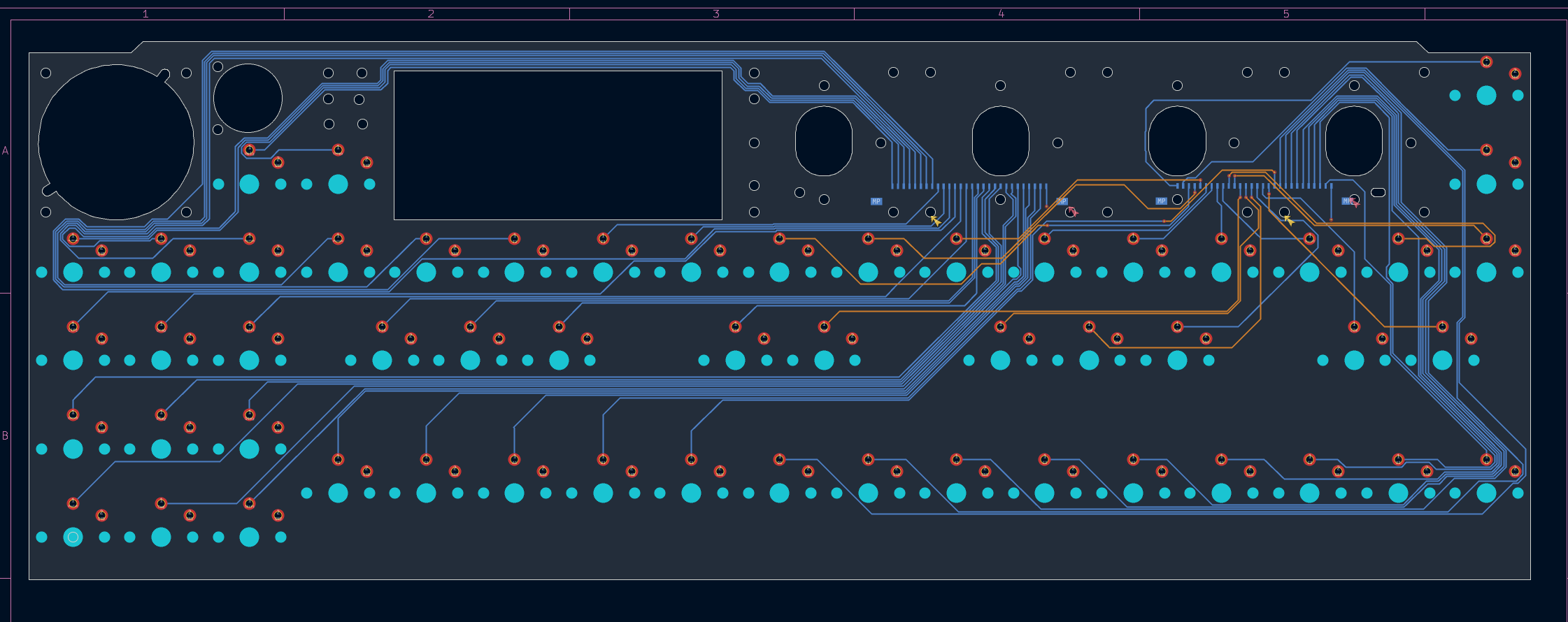Screen dimensions: 1568x622
Task: Click column label 5 in top ruler
Action: point(1285,14)
